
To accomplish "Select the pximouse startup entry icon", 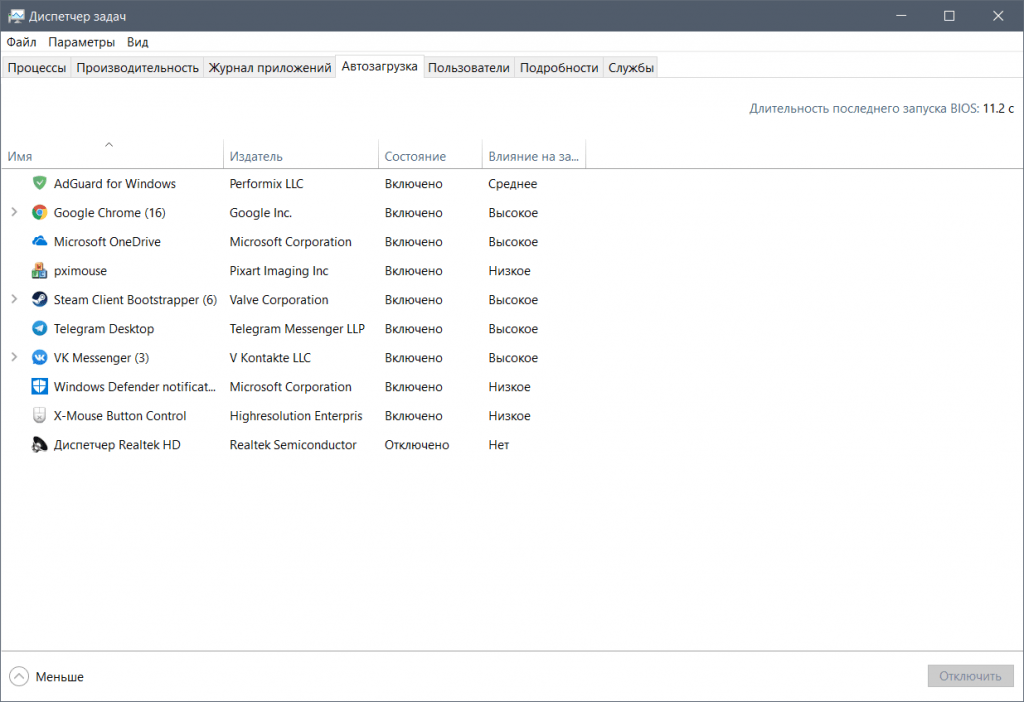I will coord(40,271).
